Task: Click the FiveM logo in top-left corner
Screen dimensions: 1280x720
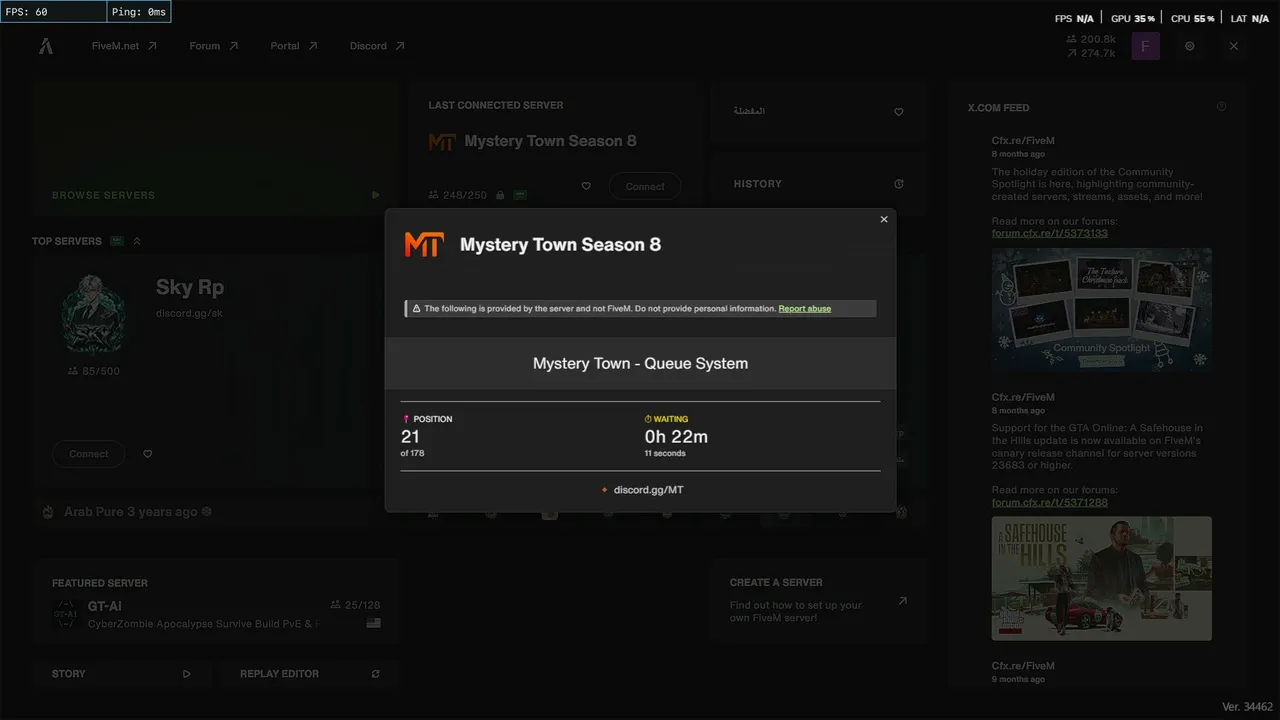Action: [x=46, y=46]
